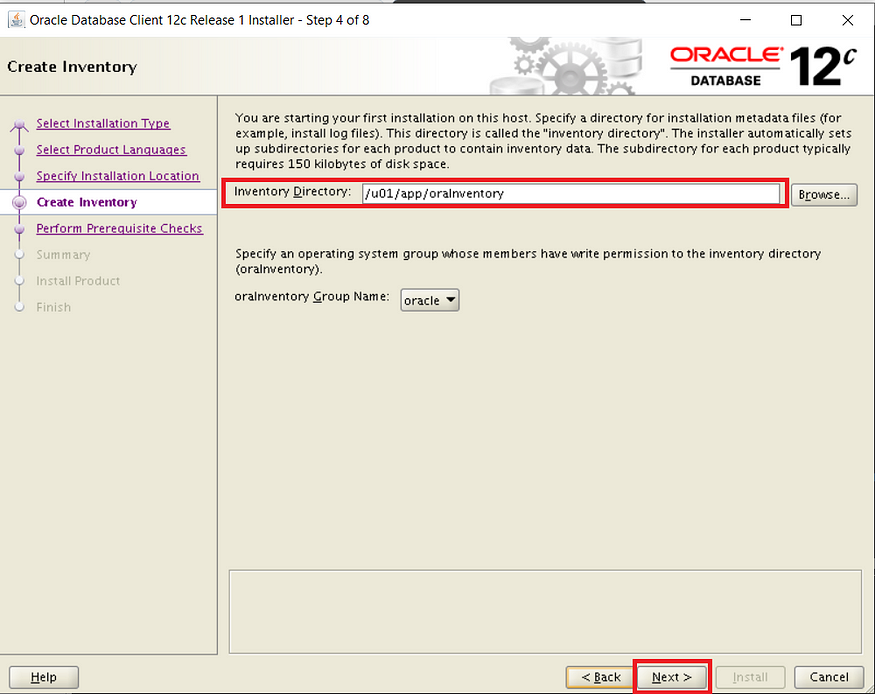Click the 'oraInventory Group Name:' label

(312, 296)
